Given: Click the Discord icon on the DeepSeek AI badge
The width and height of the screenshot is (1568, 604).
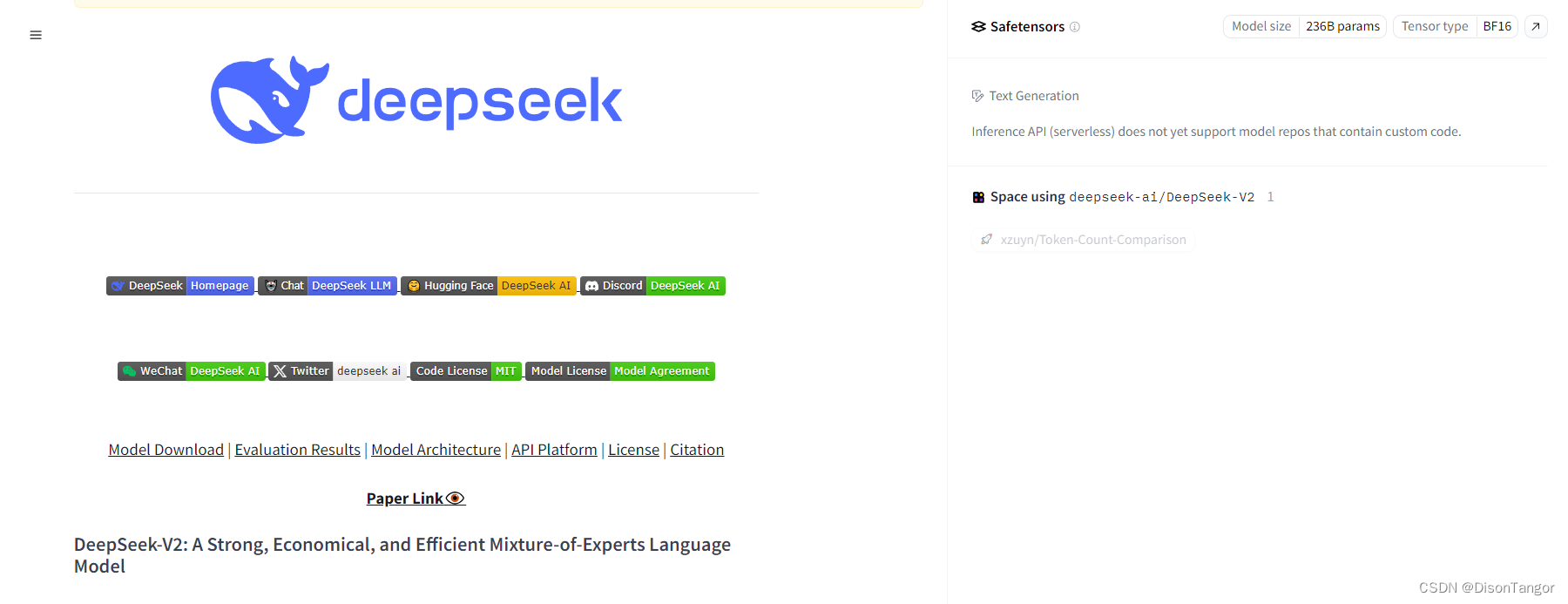Looking at the screenshot, I should click(591, 285).
